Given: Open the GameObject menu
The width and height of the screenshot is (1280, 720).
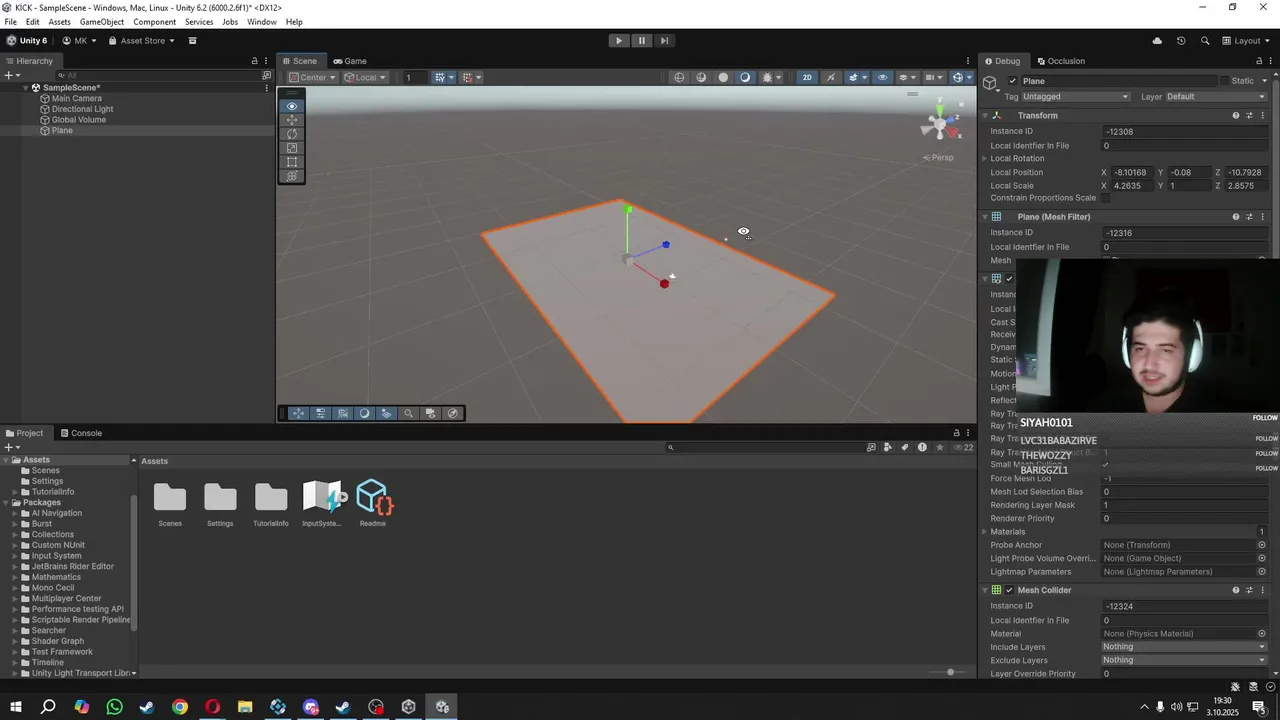Looking at the screenshot, I should coord(102,22).
